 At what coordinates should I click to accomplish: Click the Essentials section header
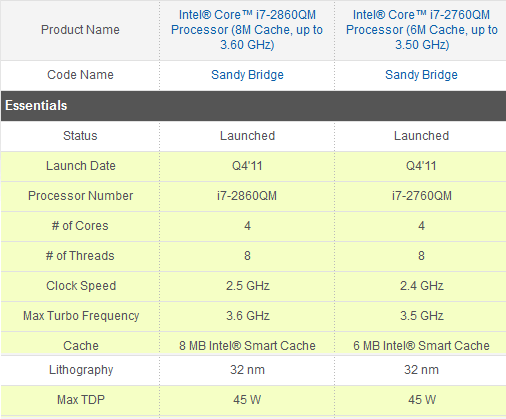tap(253, 106)
